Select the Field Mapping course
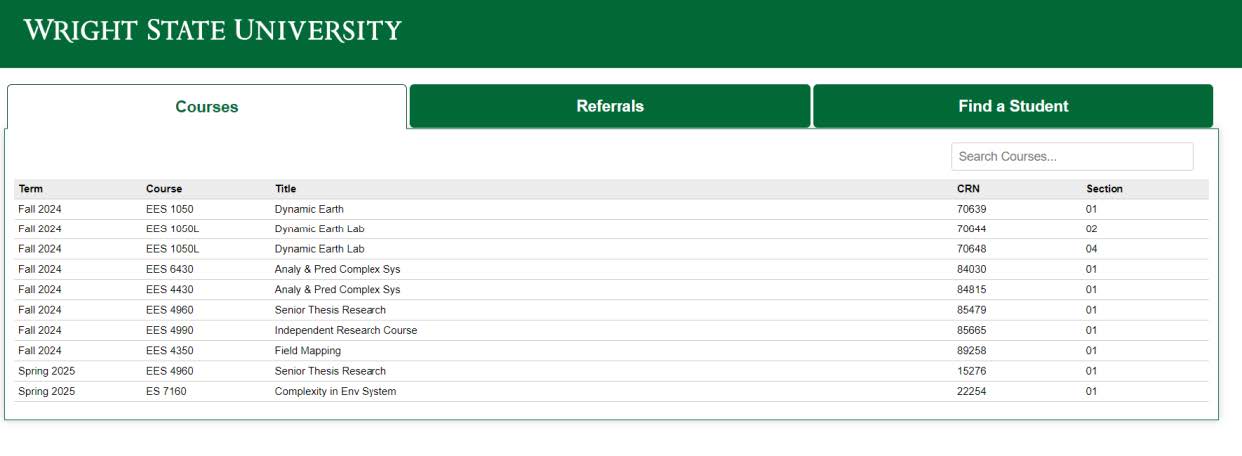Screen dimensions: 1242x456 308,351
